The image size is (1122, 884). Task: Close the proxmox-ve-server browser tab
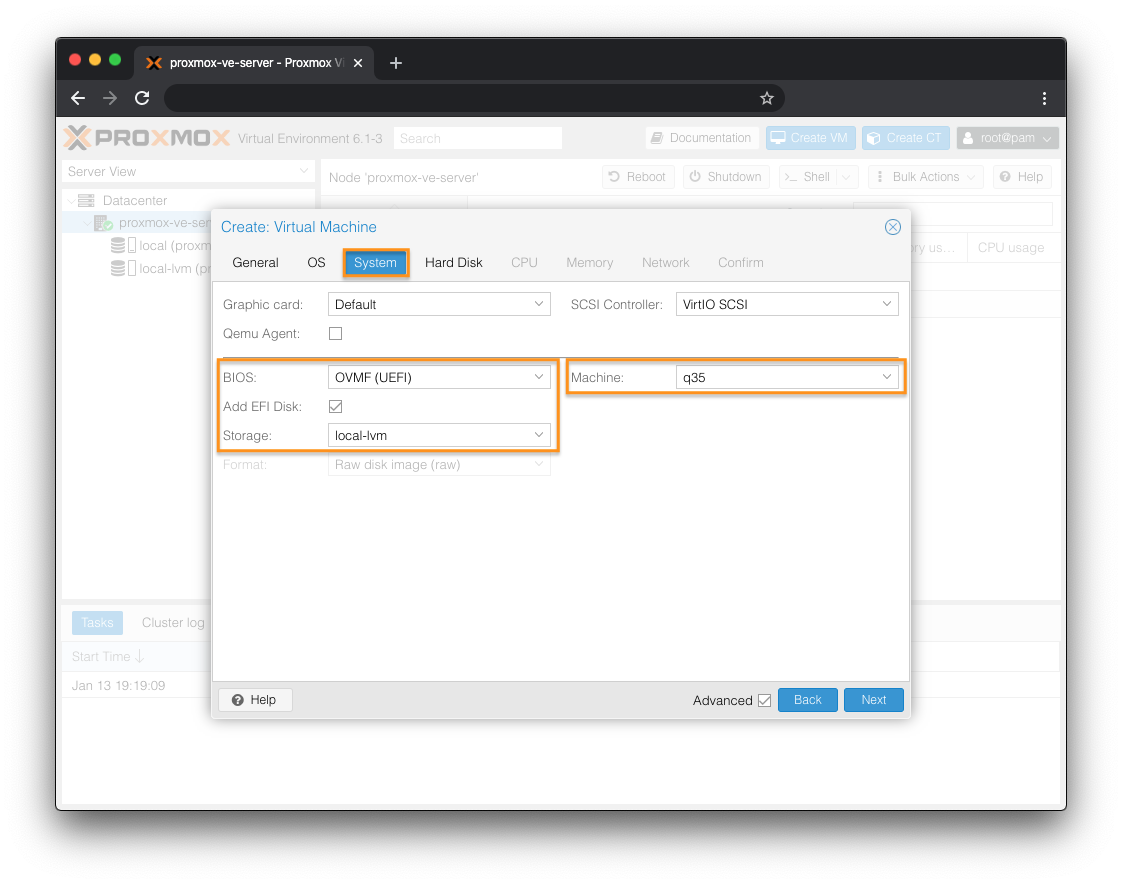[x=358, y=63]
